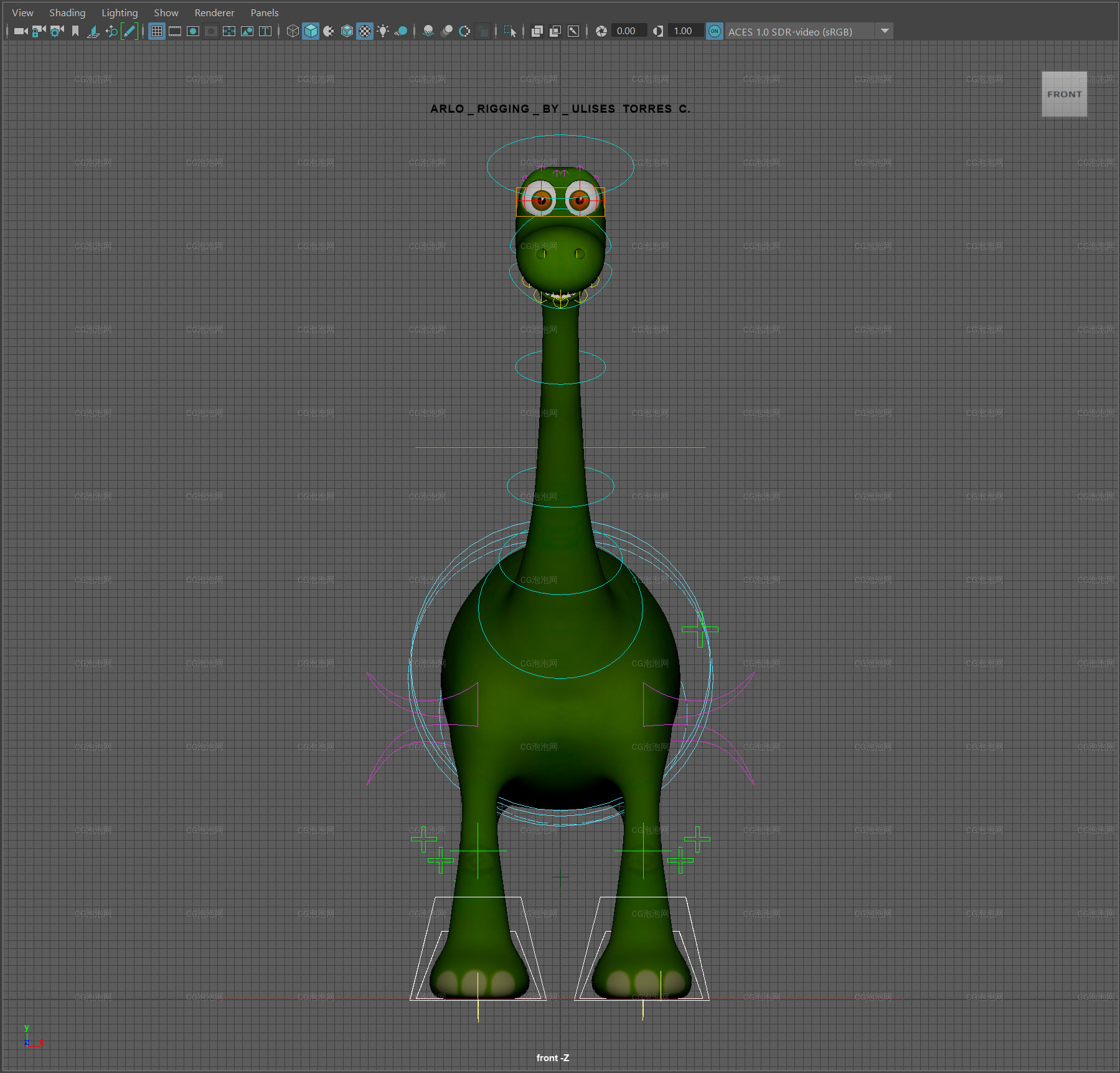Switch to Smooth Shade All mode
The image size is (1120, 1073).
(x=311, y=31)
